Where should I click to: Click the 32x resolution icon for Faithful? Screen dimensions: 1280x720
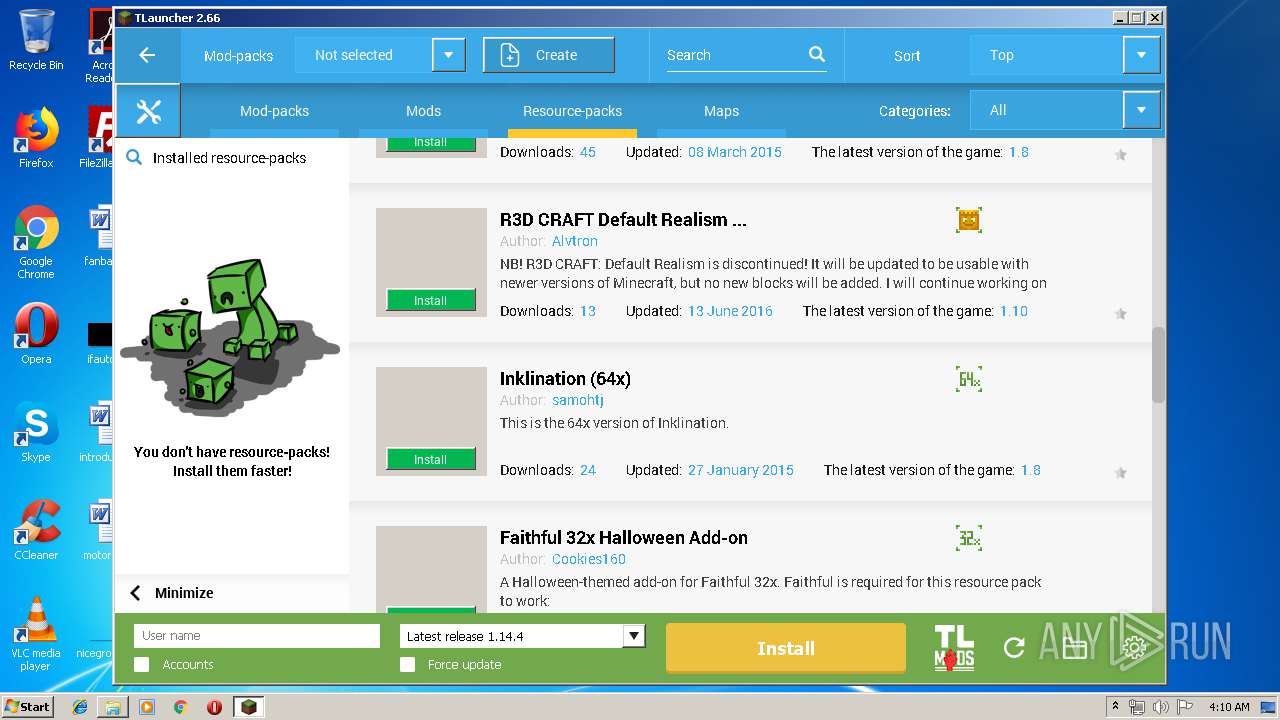968,538
